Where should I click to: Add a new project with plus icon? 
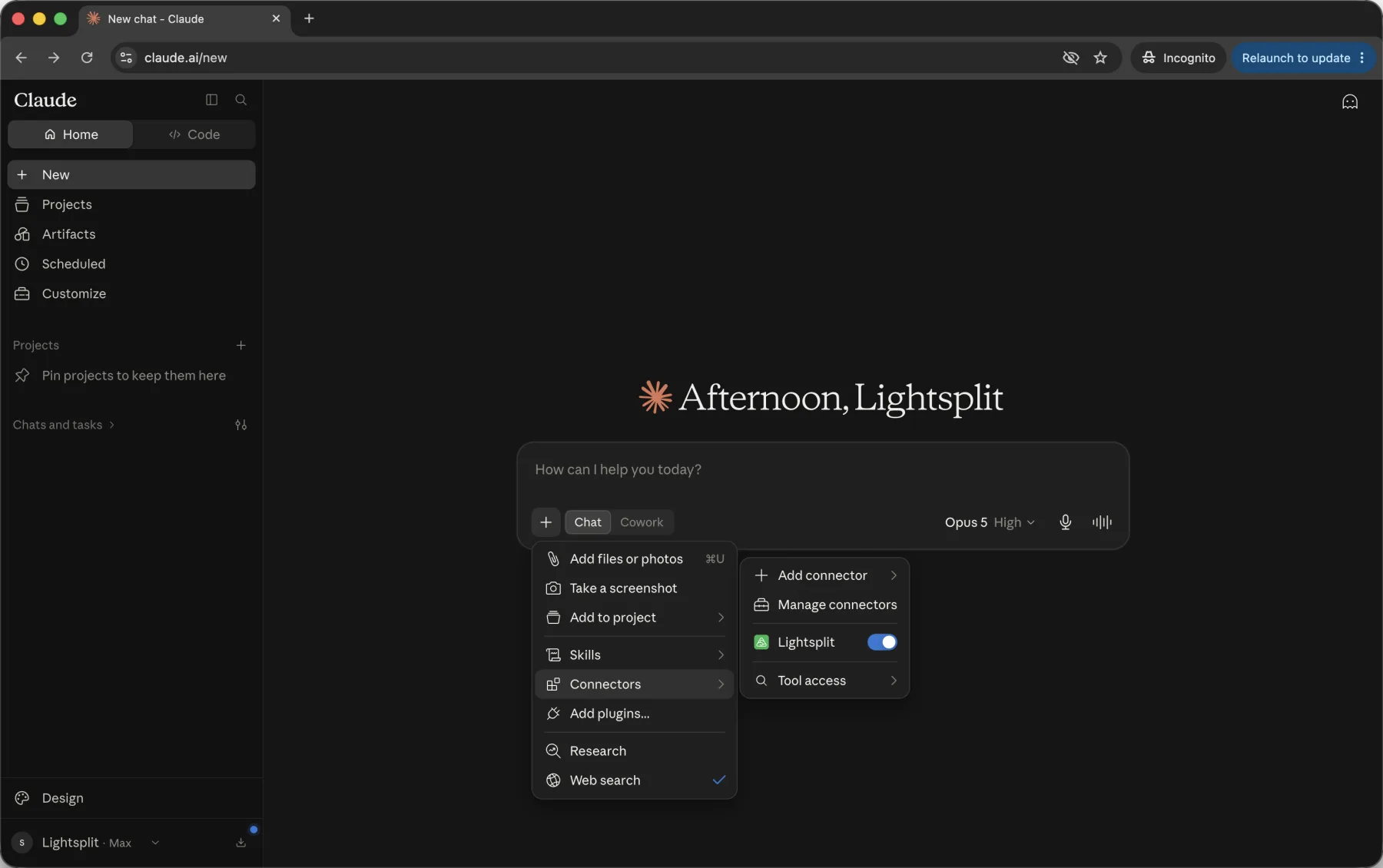pyautogui.click(x=240, y=346)
